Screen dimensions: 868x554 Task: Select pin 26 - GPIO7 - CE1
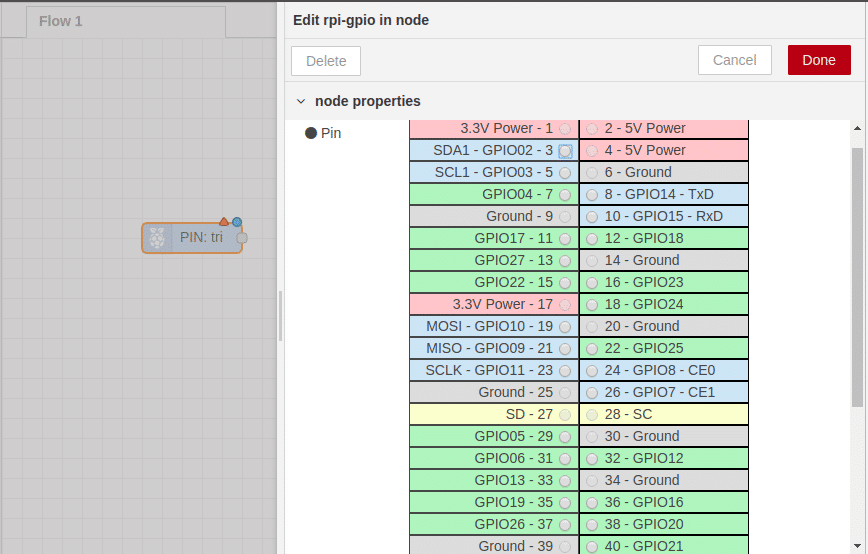coord(592,393)
